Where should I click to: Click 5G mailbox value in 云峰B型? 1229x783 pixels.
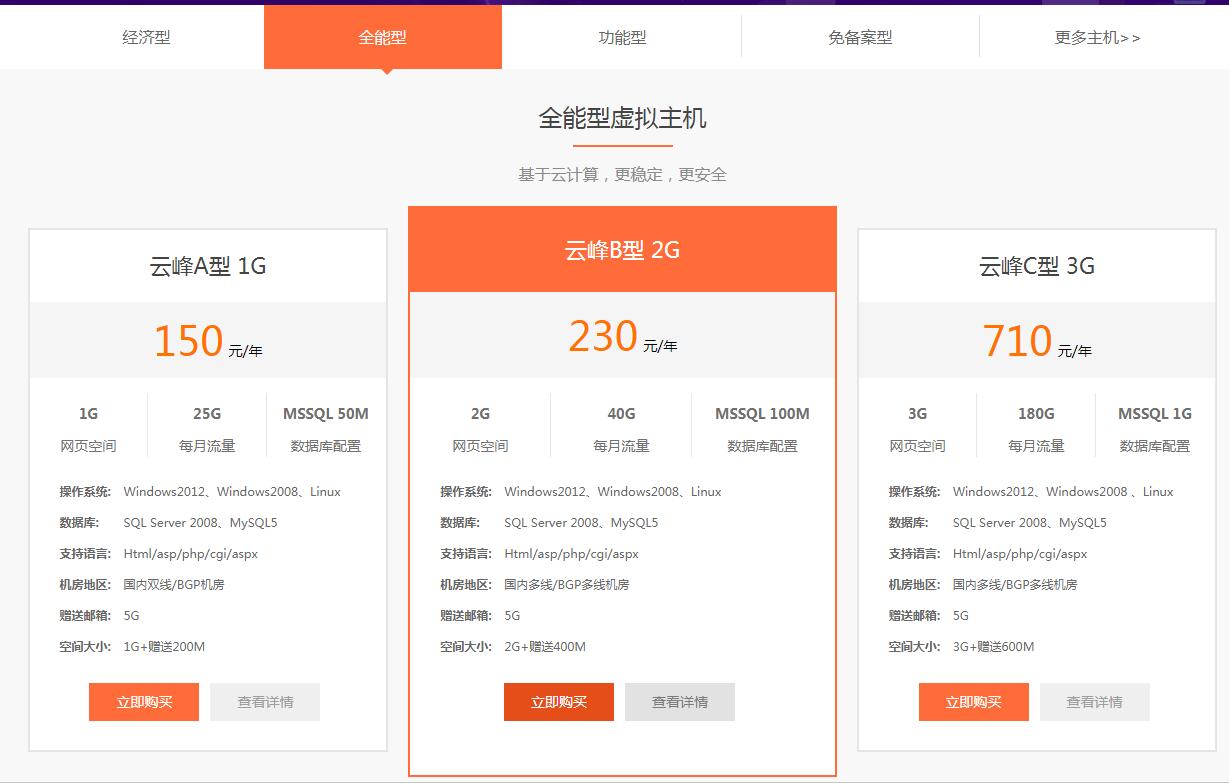[x=512, y=616]
